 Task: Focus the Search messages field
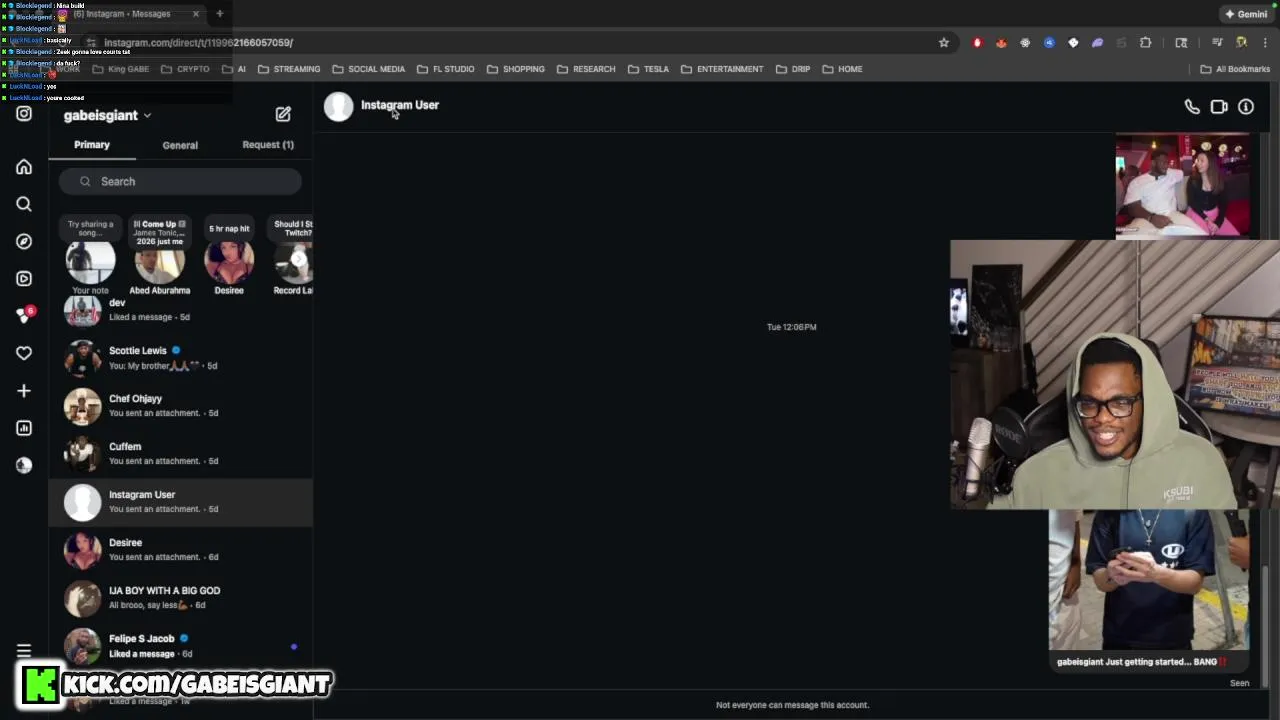coord(180,181)
